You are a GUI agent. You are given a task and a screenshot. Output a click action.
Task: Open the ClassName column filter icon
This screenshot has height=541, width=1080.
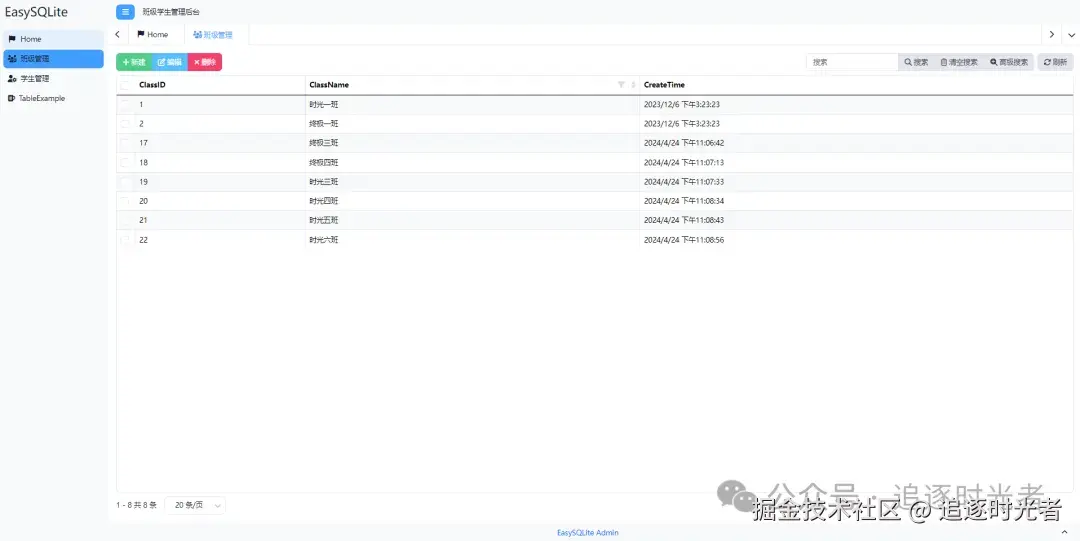pos(621,85)
